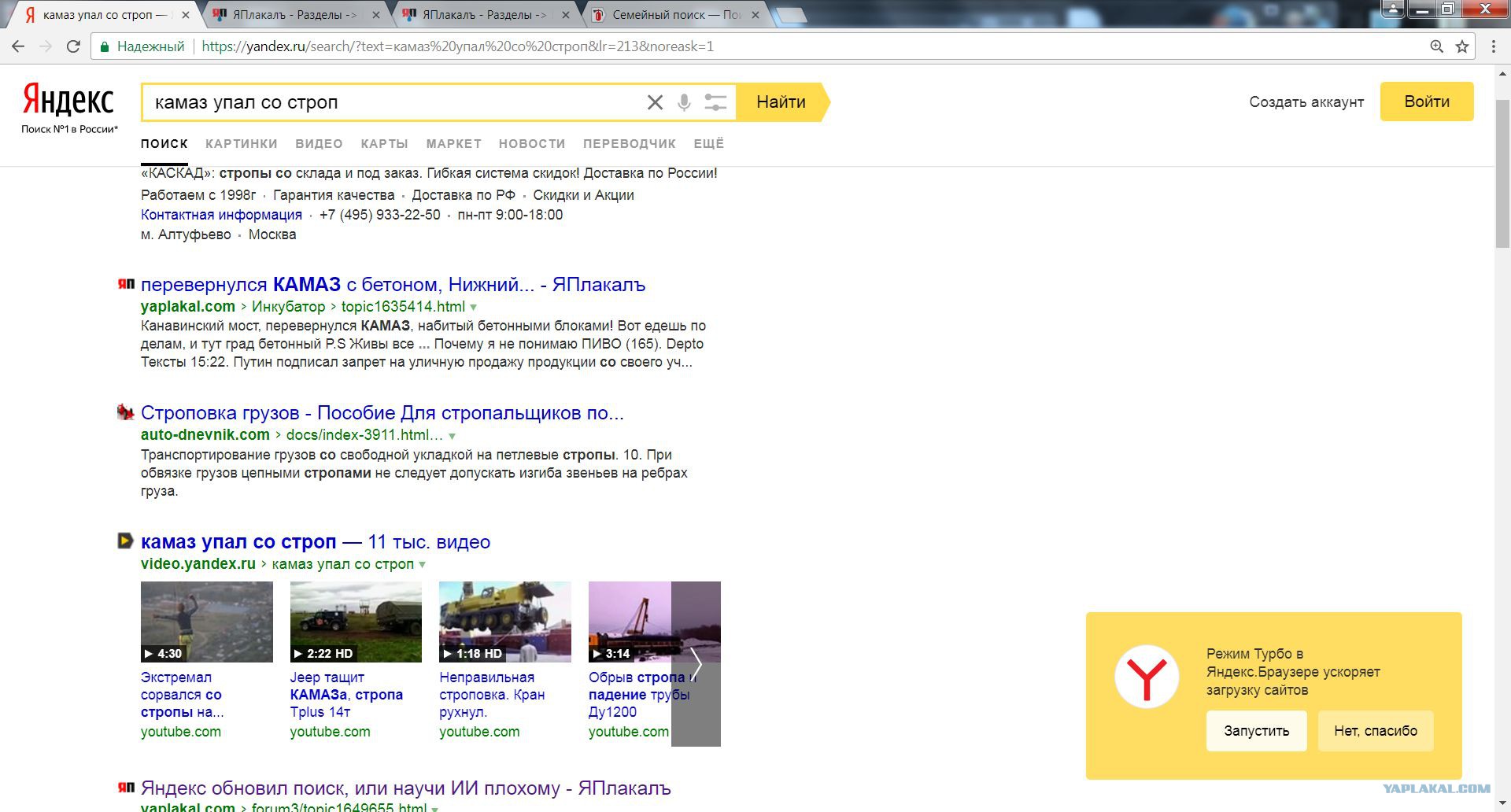This screenshot has width=1511, height=812.
Task: Switch to the КАРТИНКИ tab
Action: (x=242, y=144)
